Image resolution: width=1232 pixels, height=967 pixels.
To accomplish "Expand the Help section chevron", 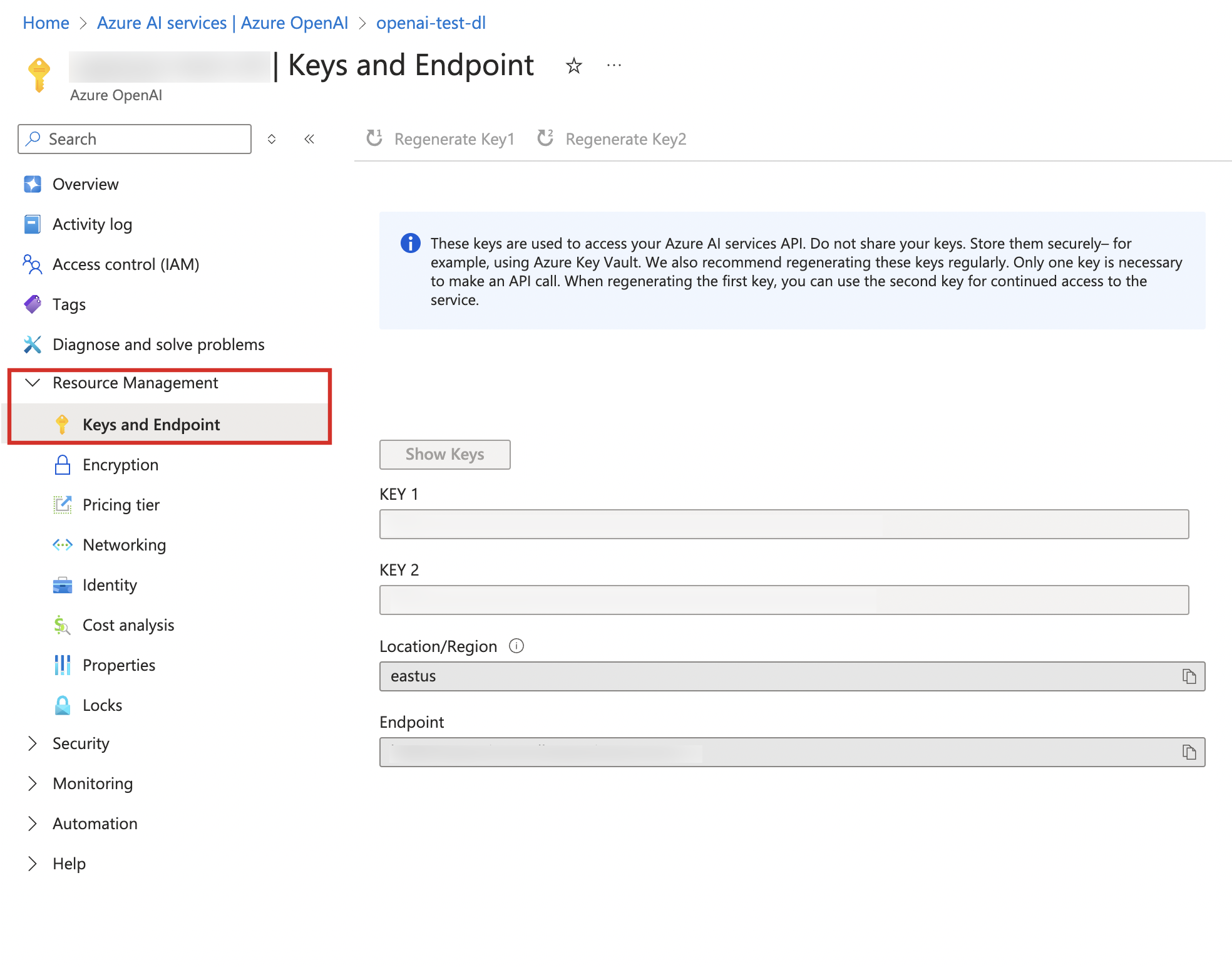I will [x=33, y=864].
